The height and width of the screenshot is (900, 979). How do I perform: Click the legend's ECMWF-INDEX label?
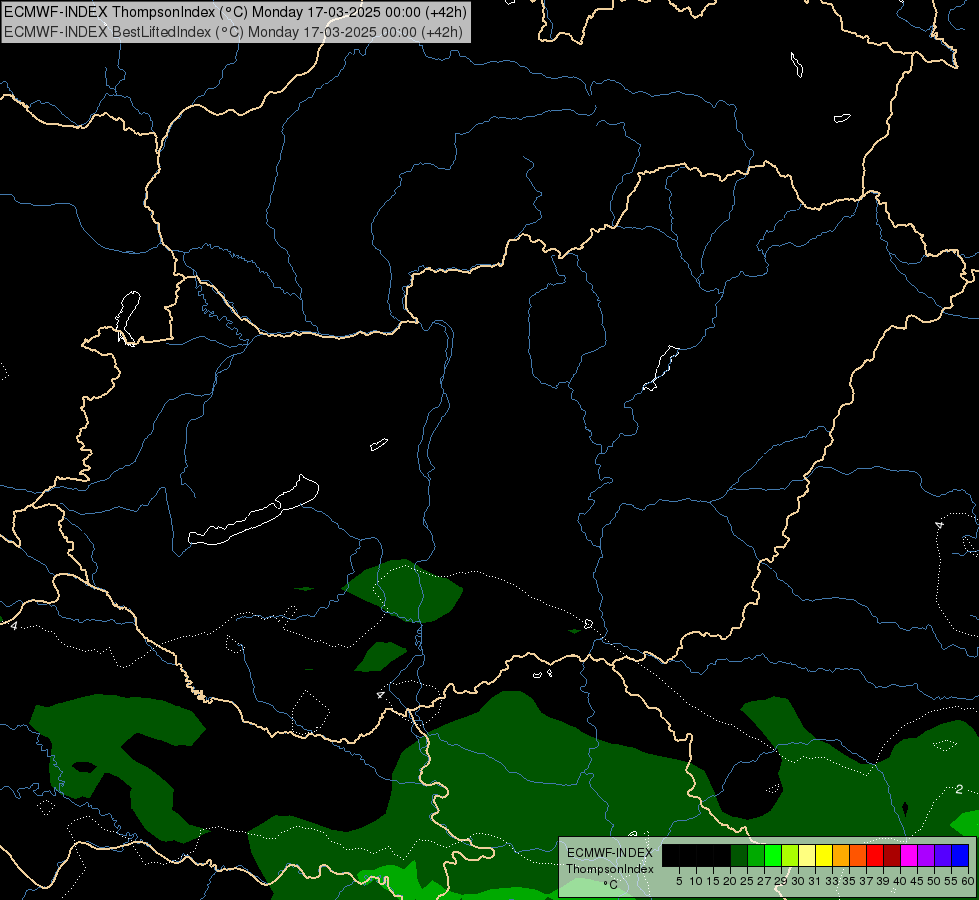point(610,853)
